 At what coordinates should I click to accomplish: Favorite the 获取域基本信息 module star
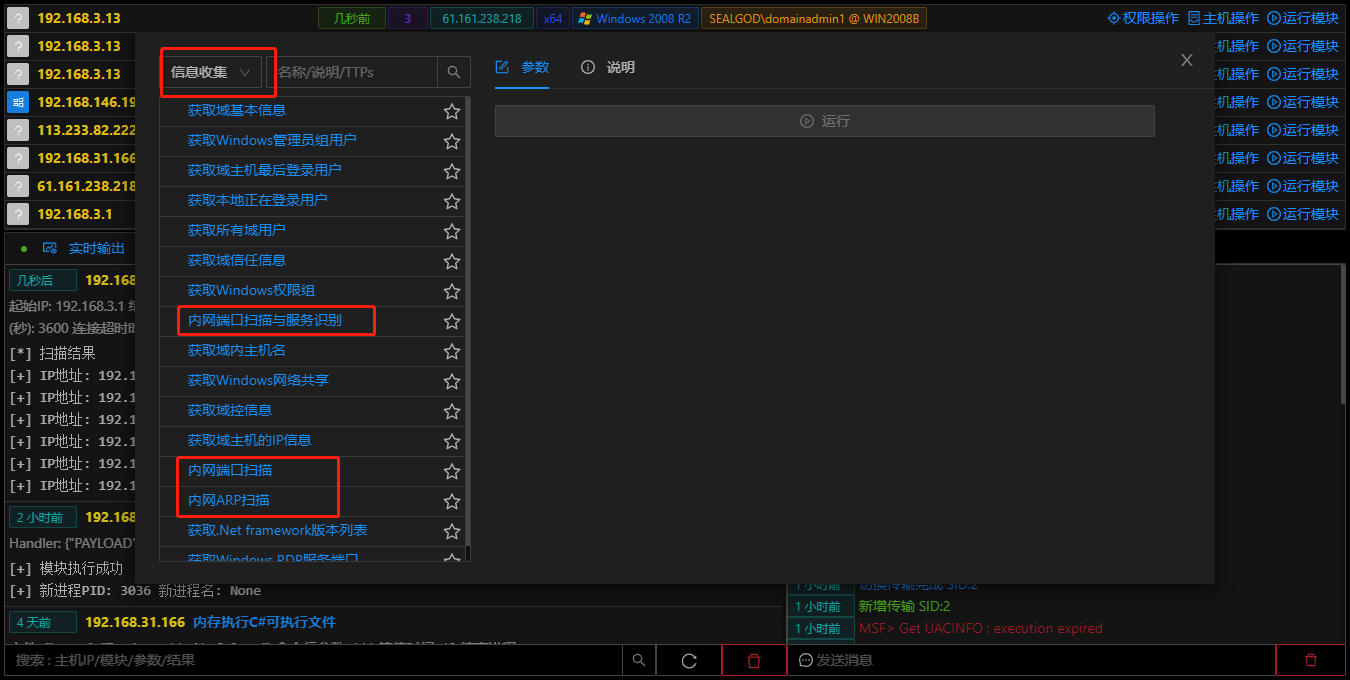452,112
